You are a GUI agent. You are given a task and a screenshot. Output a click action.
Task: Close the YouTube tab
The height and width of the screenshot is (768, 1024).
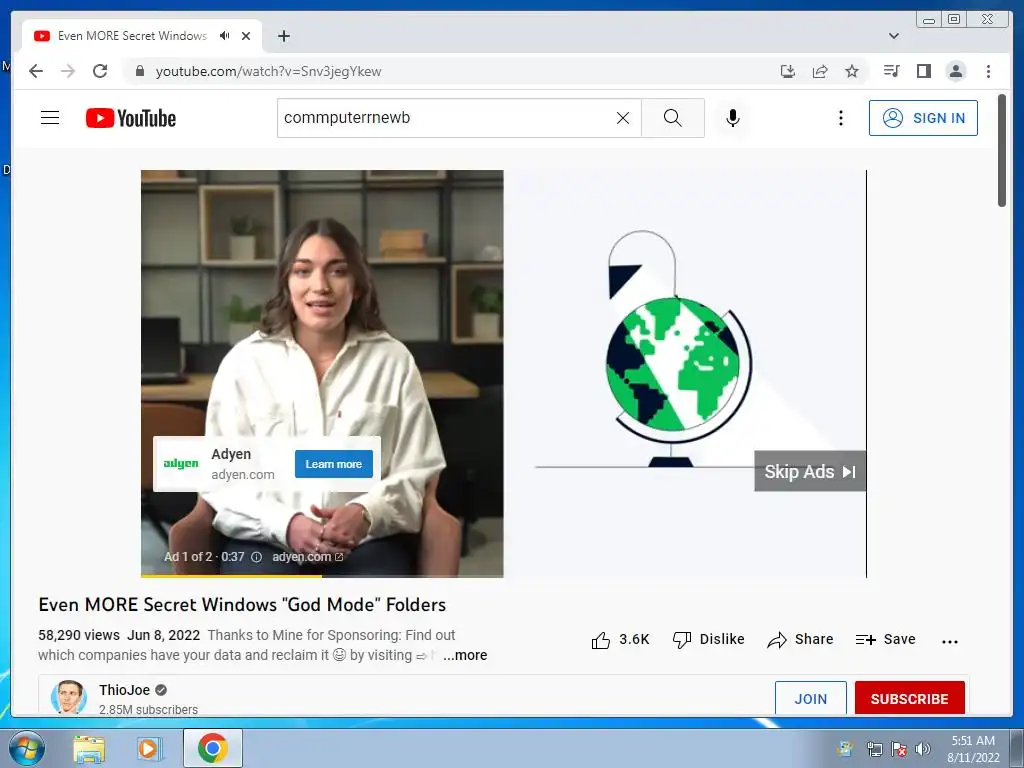coord(246,36)
